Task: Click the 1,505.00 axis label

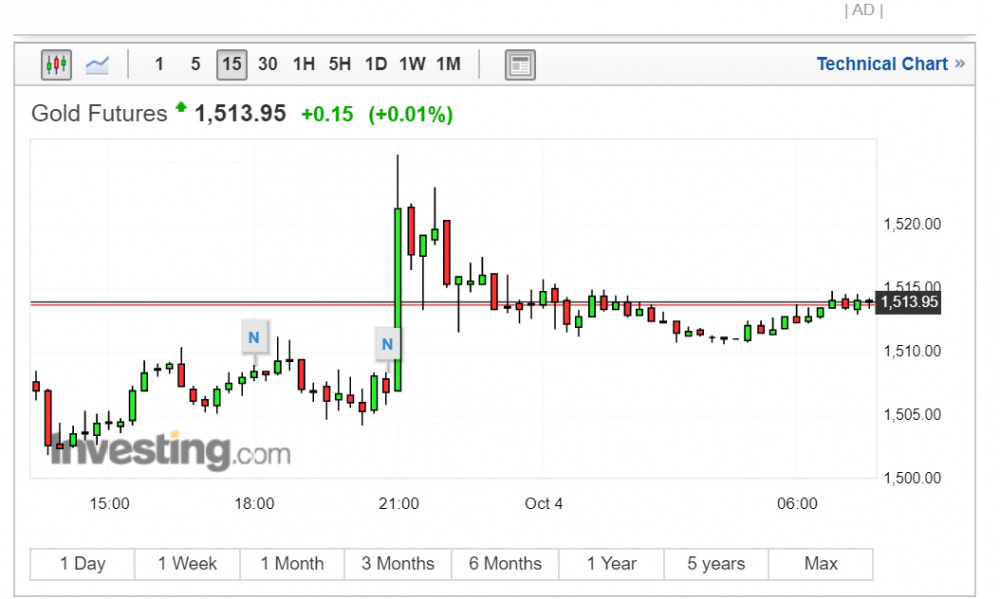Action: tap(912, 415)
